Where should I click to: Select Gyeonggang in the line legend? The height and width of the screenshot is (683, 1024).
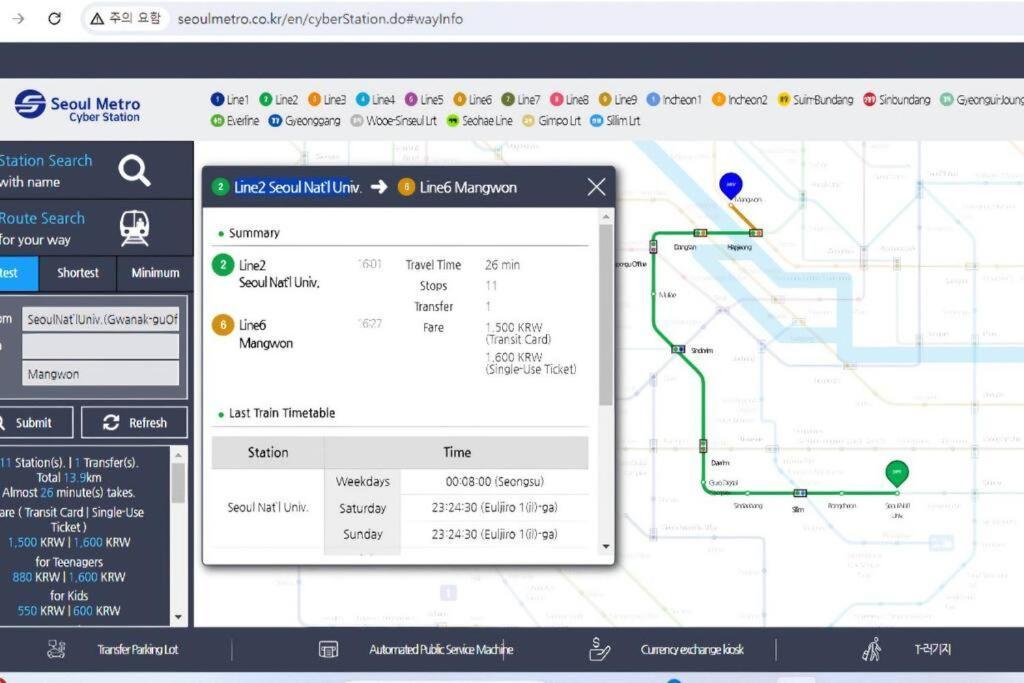point(305,121)
